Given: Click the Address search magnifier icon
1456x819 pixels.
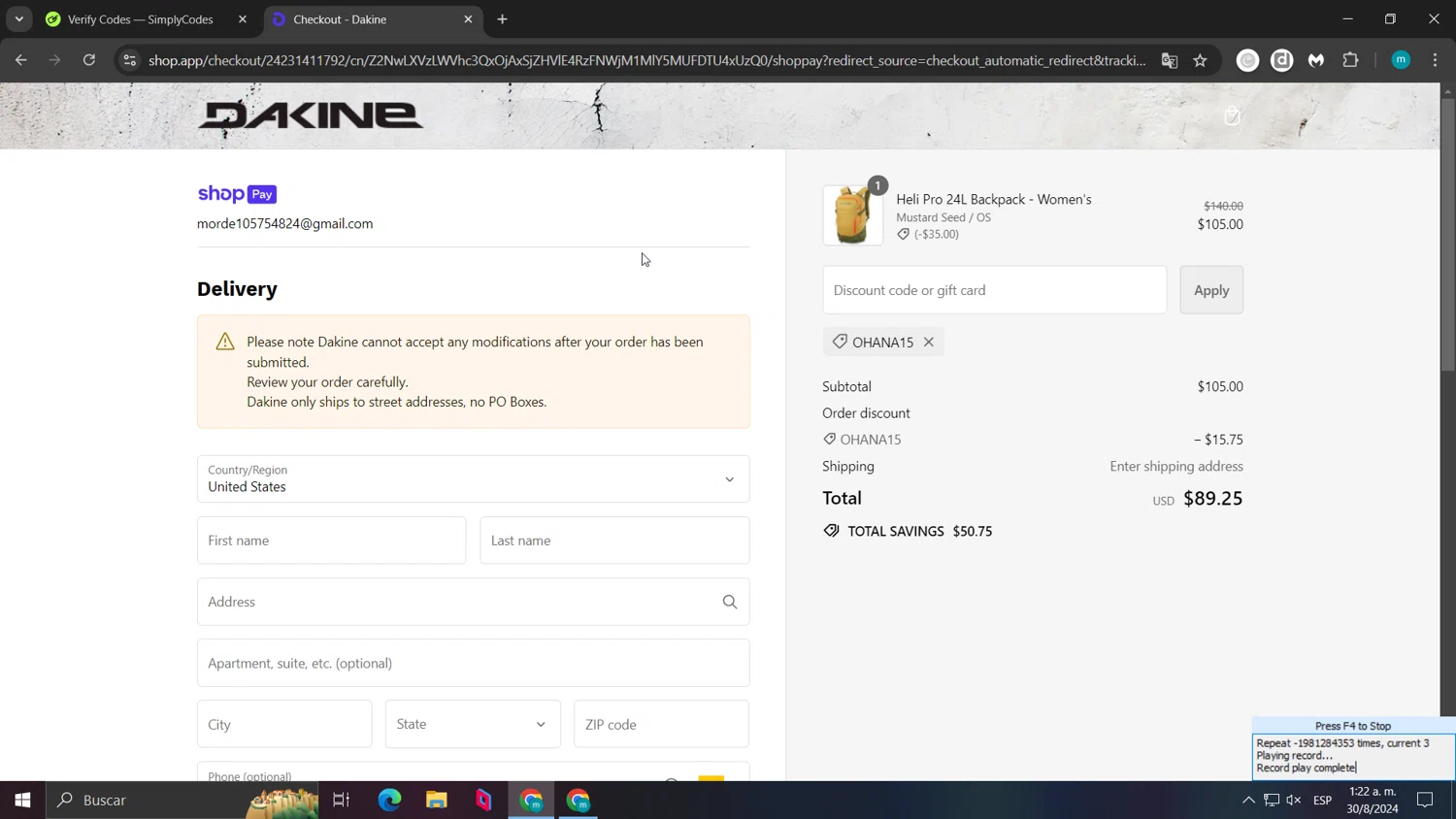Looking at the screenshot, I should point(730,602).
